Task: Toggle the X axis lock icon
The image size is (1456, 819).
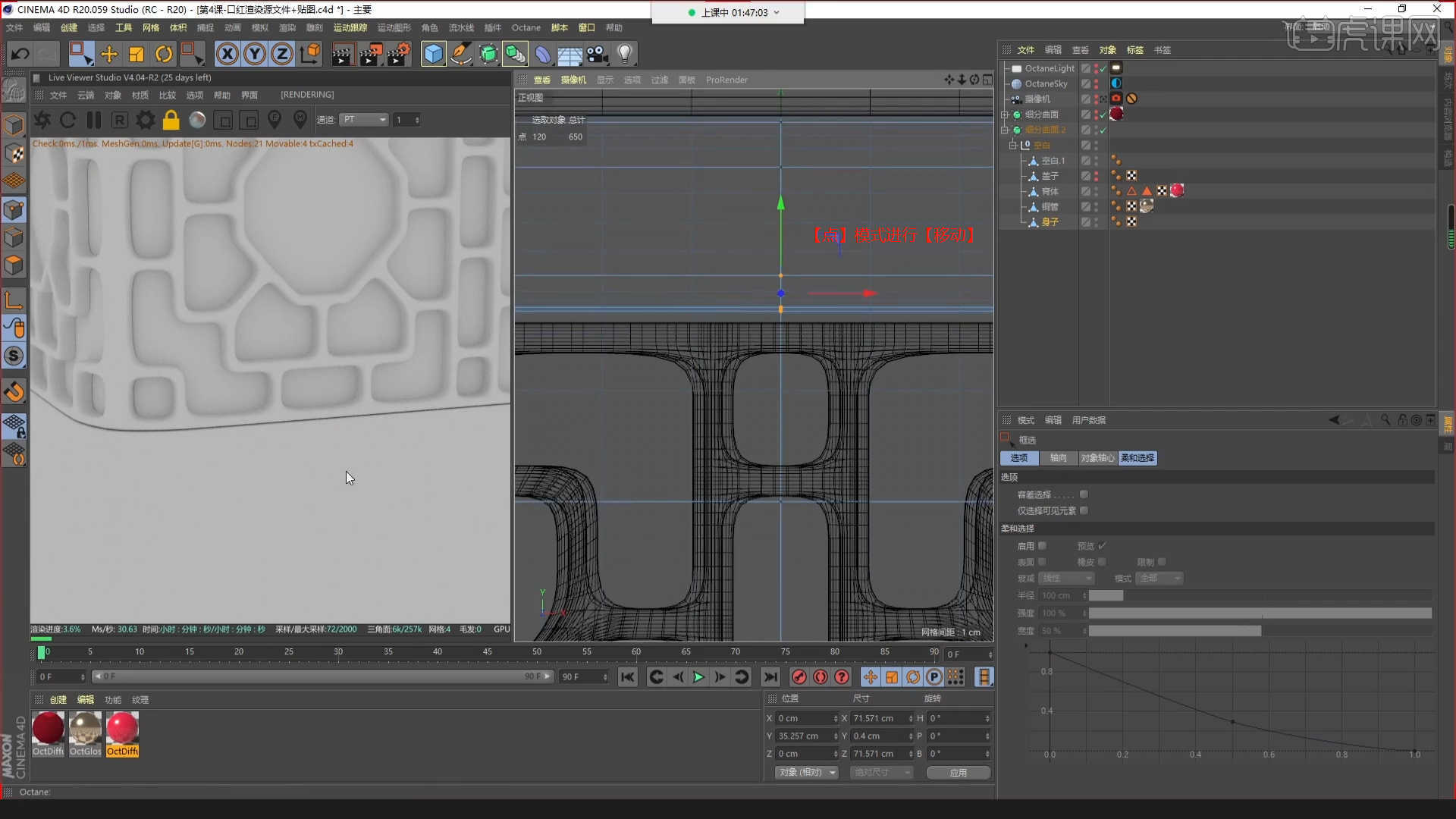Action: [227, 54]
